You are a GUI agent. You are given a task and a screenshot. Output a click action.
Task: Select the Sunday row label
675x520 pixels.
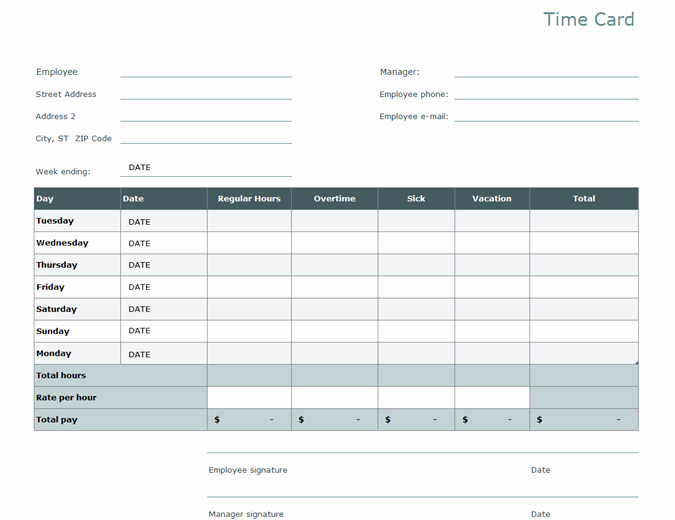click(77, 331)
